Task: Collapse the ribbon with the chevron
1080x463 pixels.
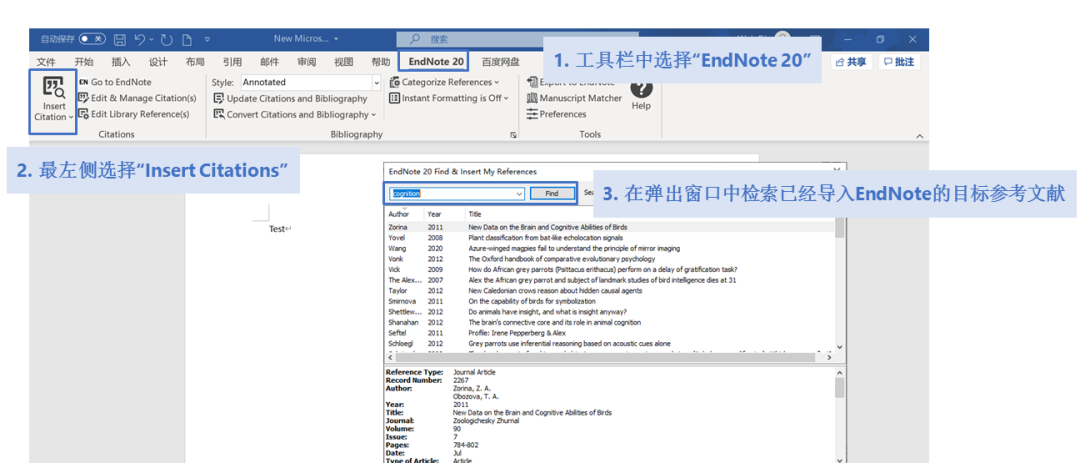Action: pyautogui.click(x=920, y=136)
